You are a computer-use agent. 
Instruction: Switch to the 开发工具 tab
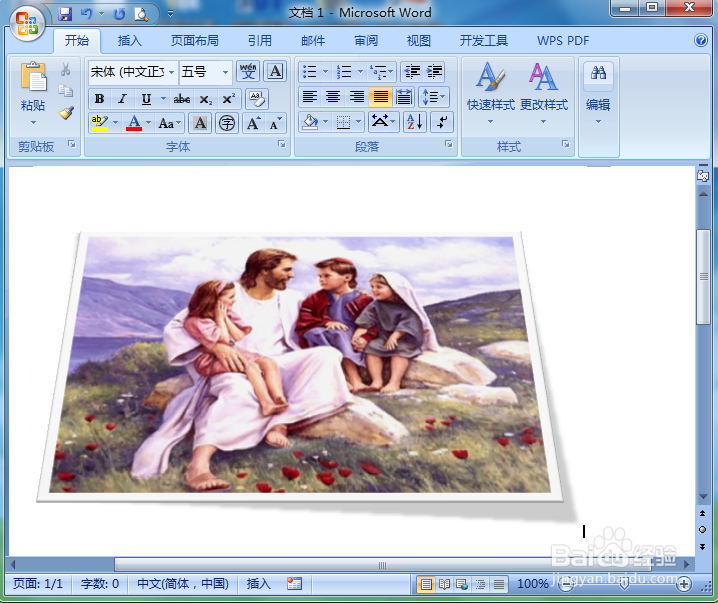[x=484, y=41]
